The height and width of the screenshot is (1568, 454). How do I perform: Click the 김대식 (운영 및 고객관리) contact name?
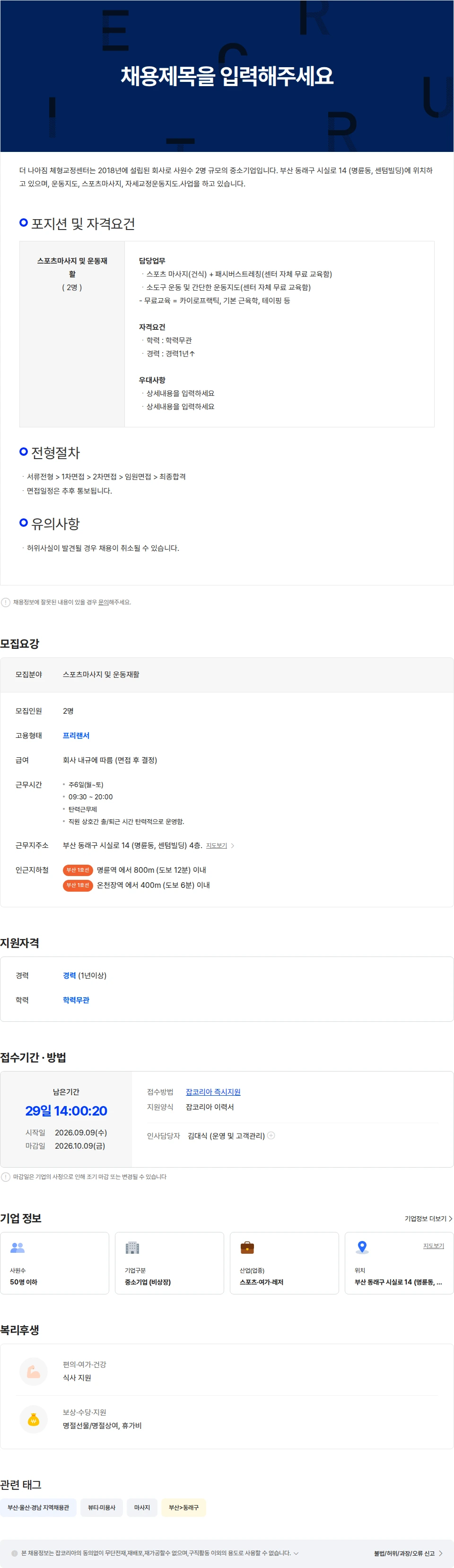tap(227, 1136)
